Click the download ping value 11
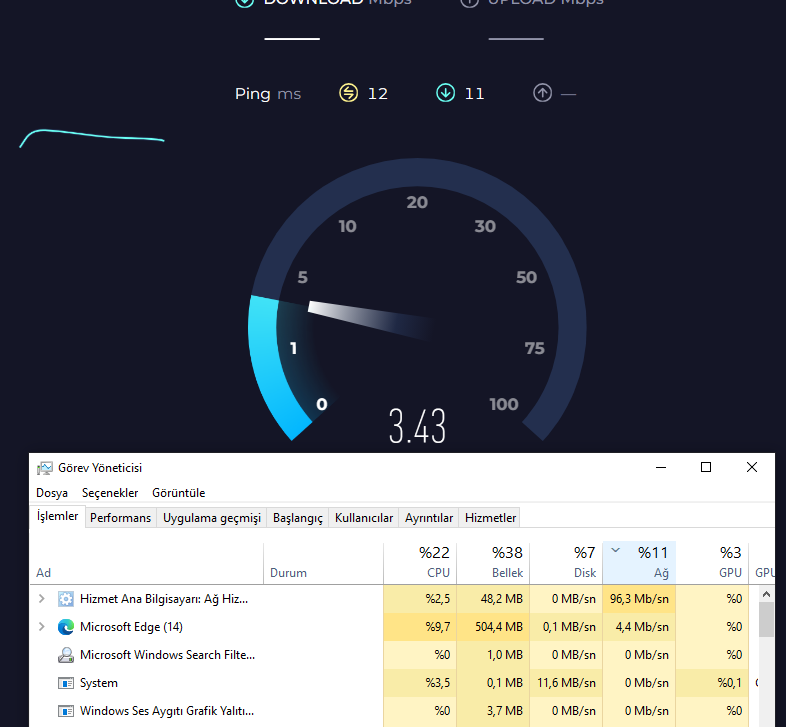This screenshot has height=727, width=786. pos(474,94)
